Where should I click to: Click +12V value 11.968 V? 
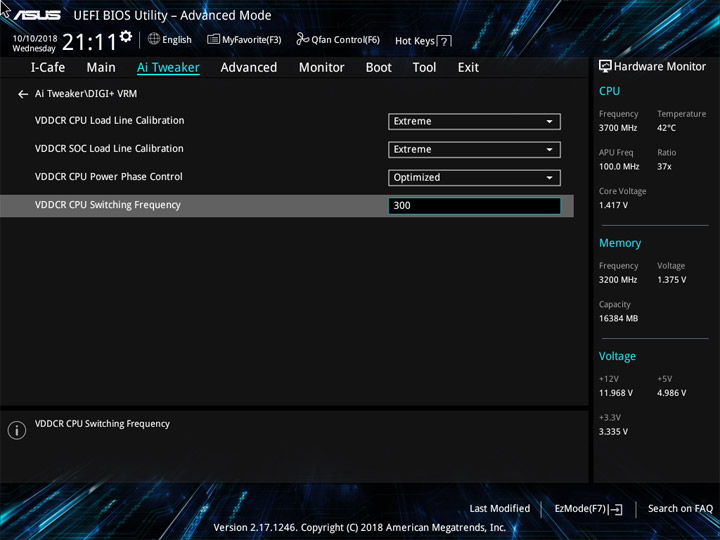pyautogui.click(x=616, y=393)
